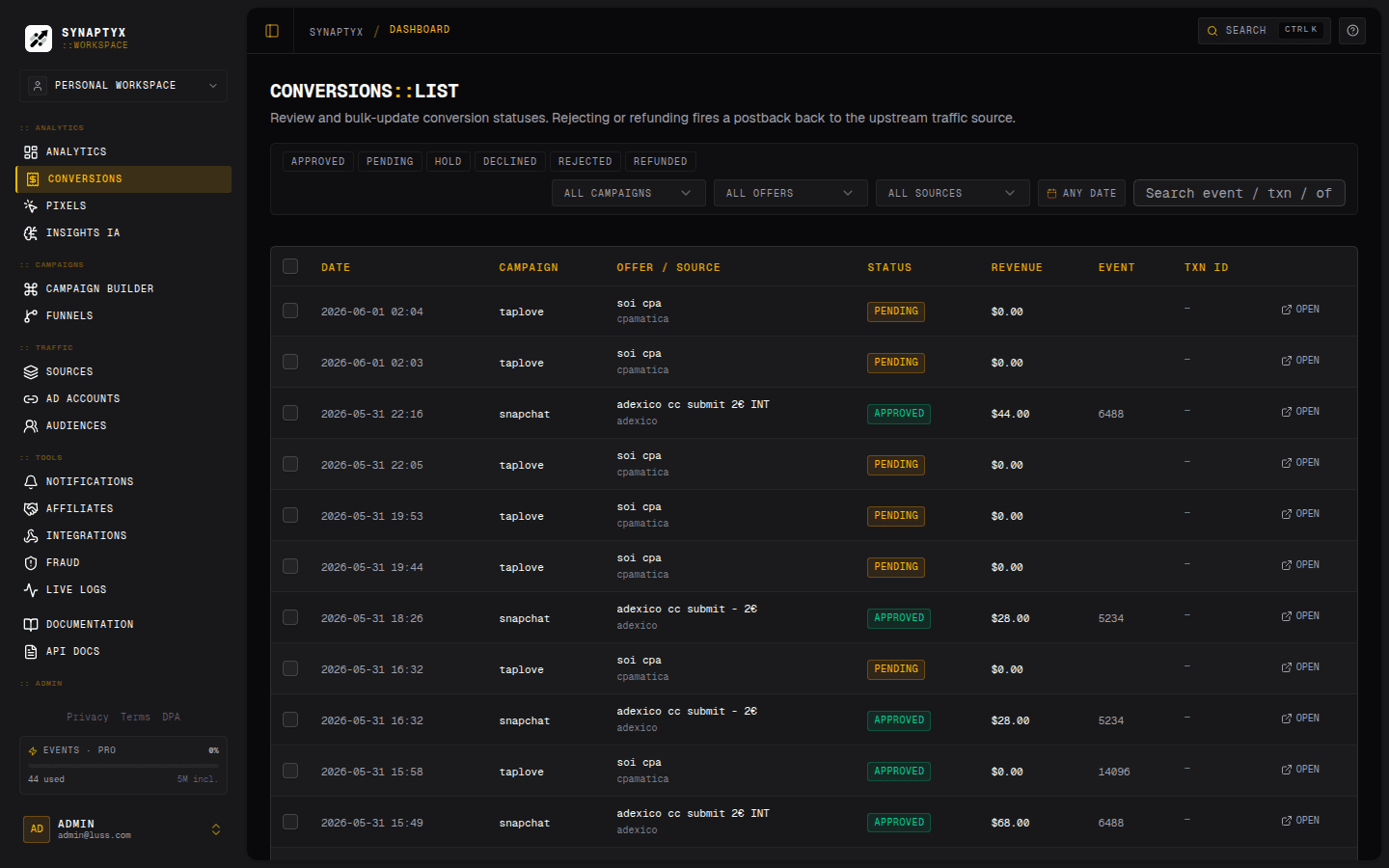Open the Fraud shield icon

(x=31, y=563)
